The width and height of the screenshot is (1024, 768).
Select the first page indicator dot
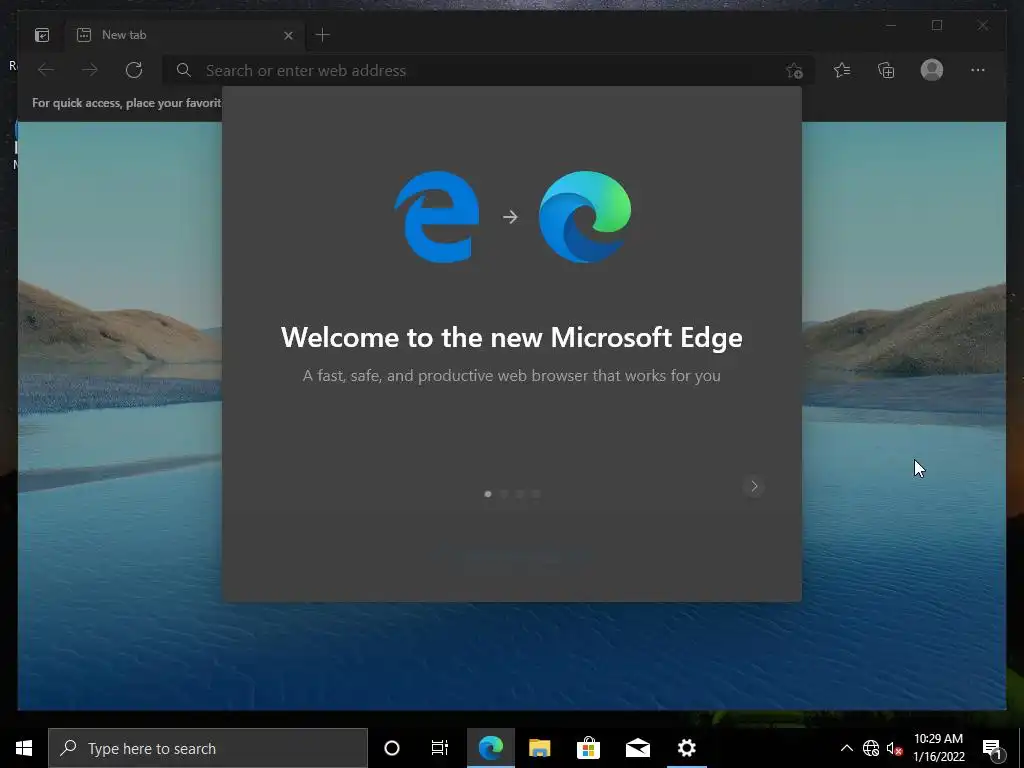coord(488,494)
